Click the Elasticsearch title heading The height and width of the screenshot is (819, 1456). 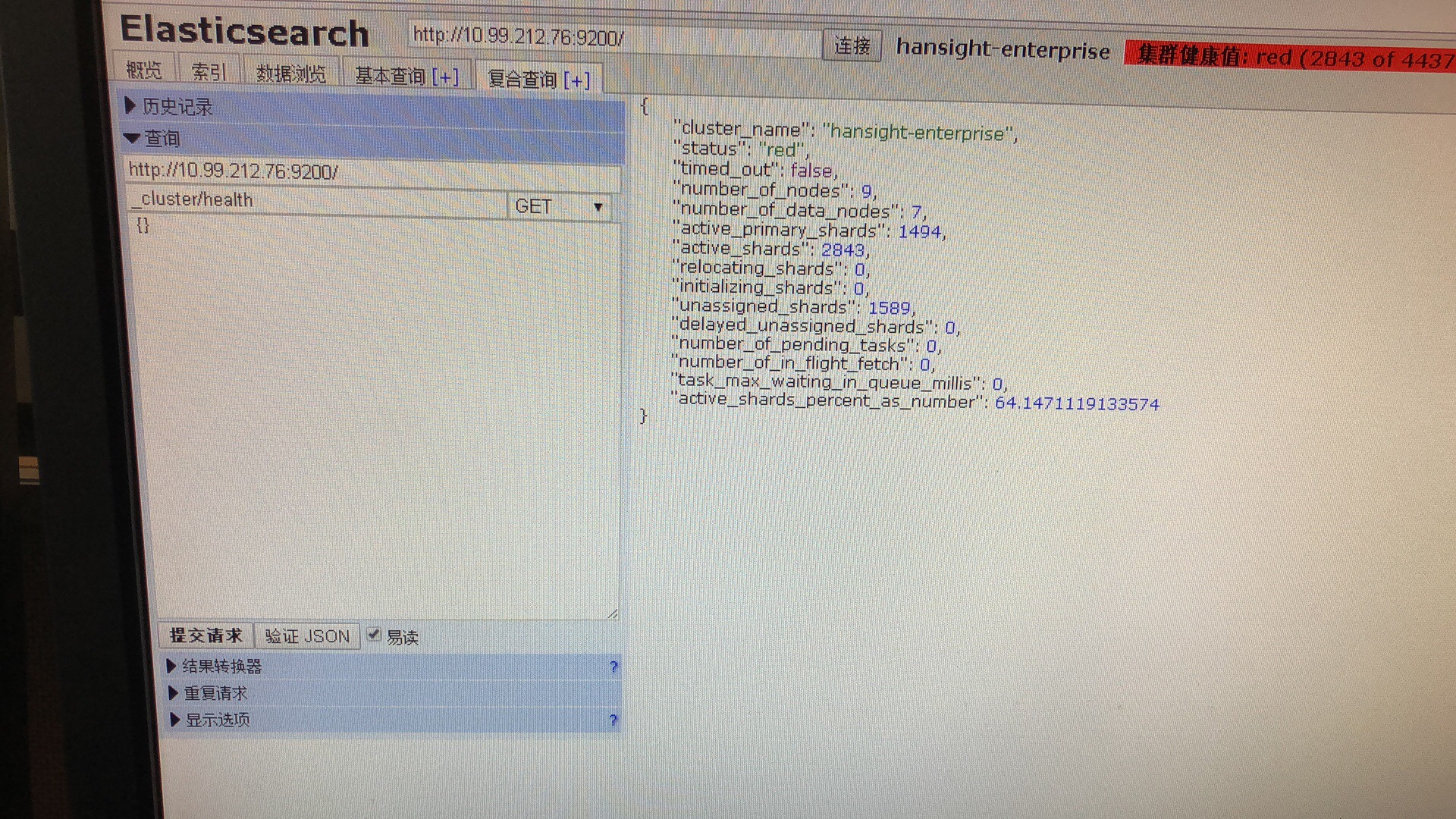[244, 32]
